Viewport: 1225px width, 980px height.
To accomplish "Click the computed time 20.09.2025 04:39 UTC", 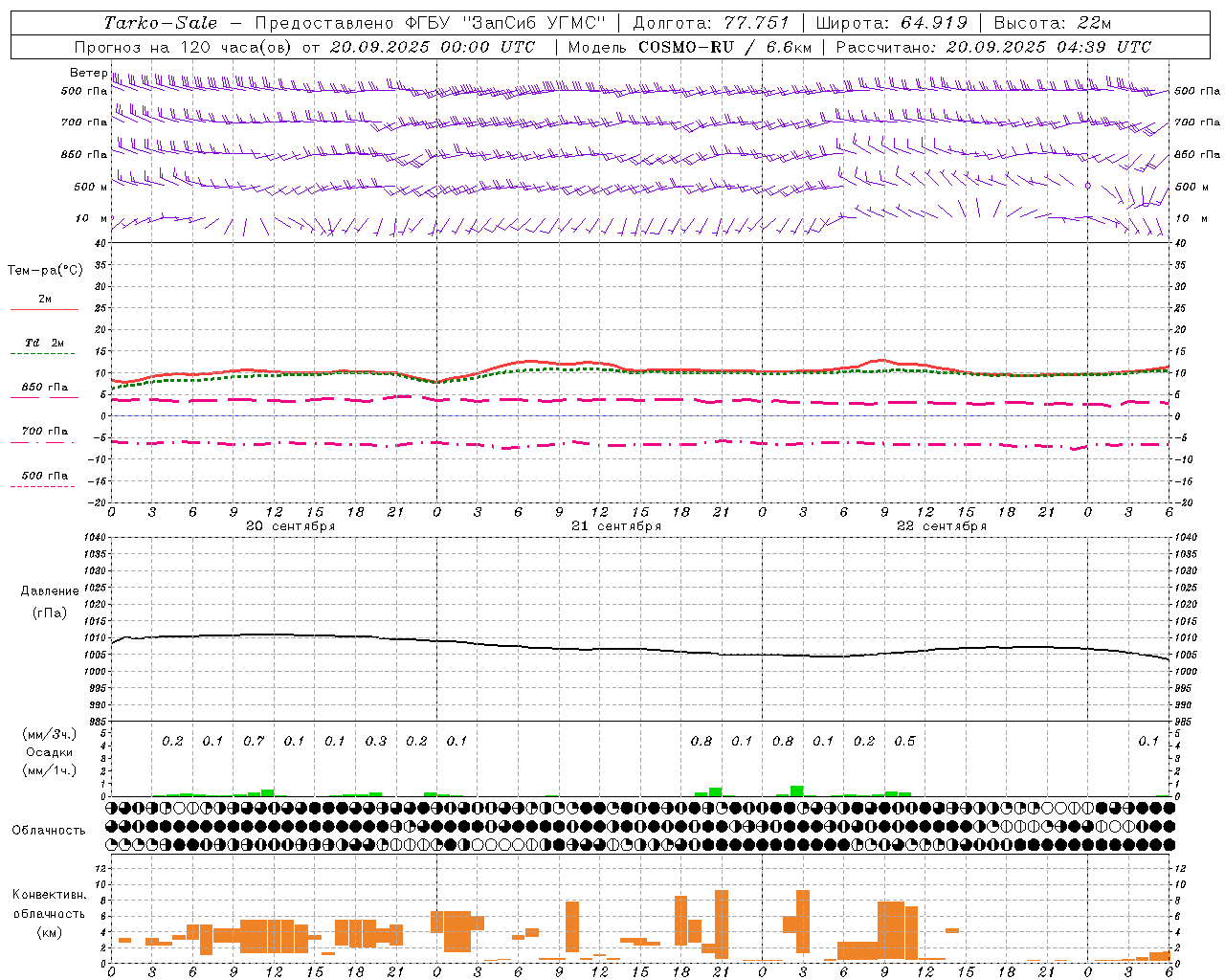I will [1048, 47].
